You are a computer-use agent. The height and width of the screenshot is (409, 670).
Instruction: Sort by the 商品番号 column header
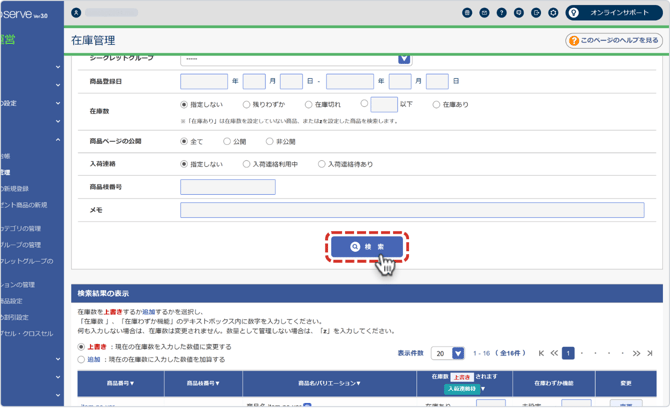[x=120, y=383]
